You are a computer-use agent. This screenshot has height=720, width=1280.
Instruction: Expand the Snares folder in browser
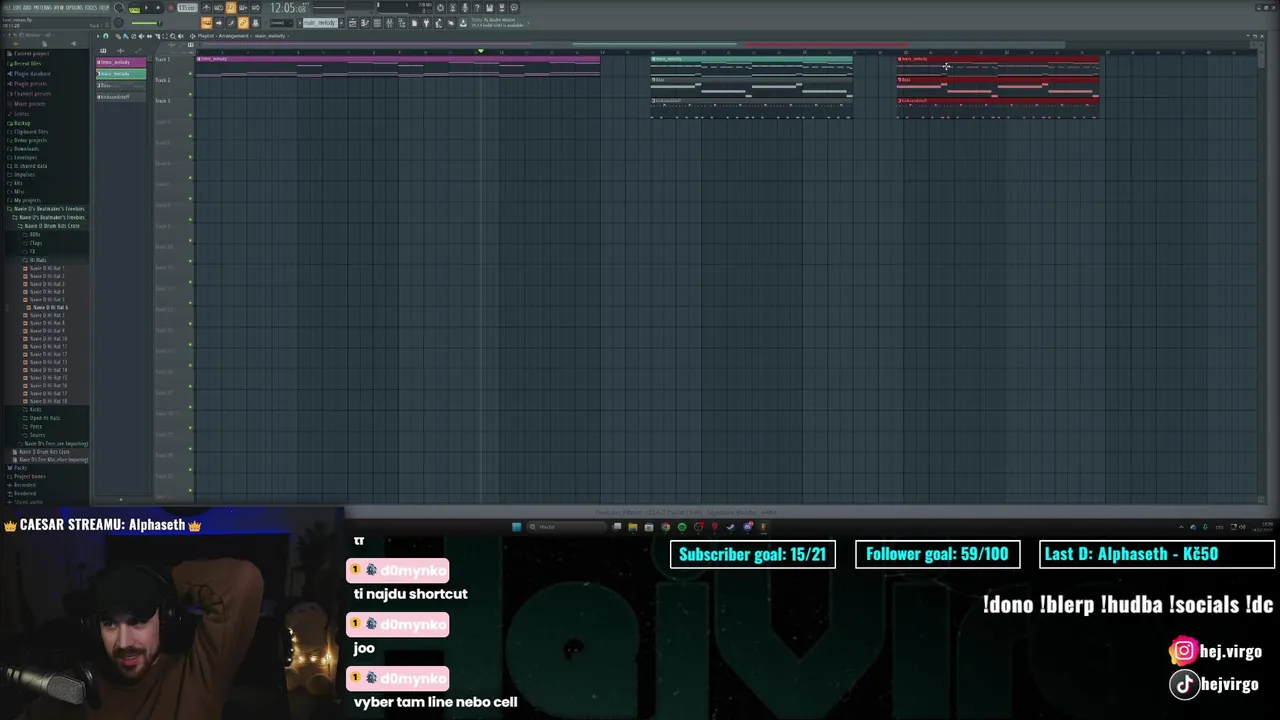(x=35, y=435)
